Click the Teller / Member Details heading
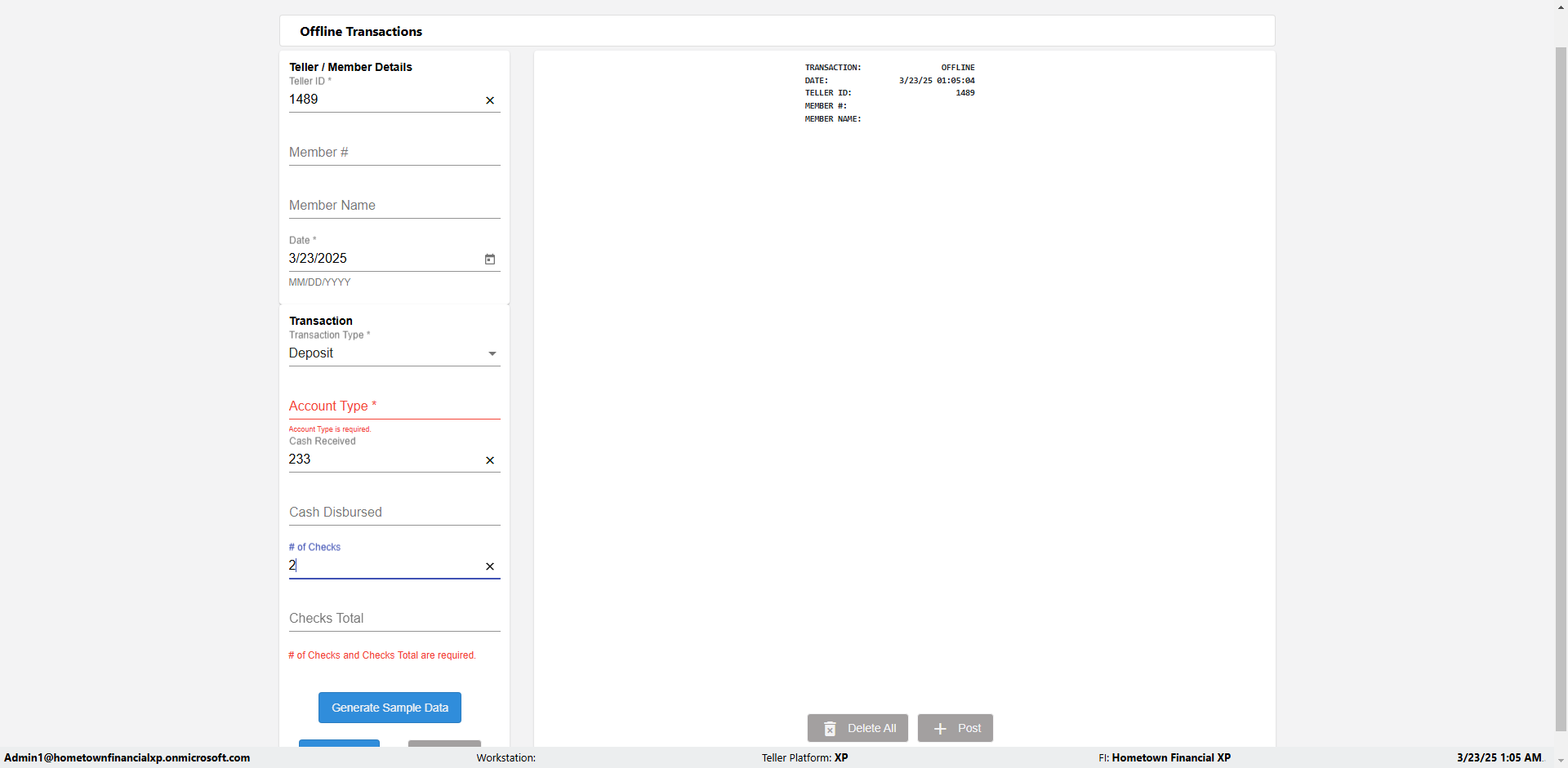Viewport: 1568px width, 768px height. point(350,67)
